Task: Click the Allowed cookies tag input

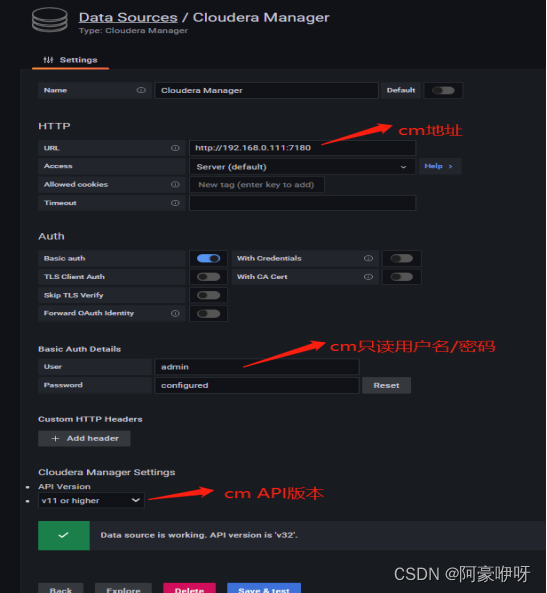Action: coord(256,185)
